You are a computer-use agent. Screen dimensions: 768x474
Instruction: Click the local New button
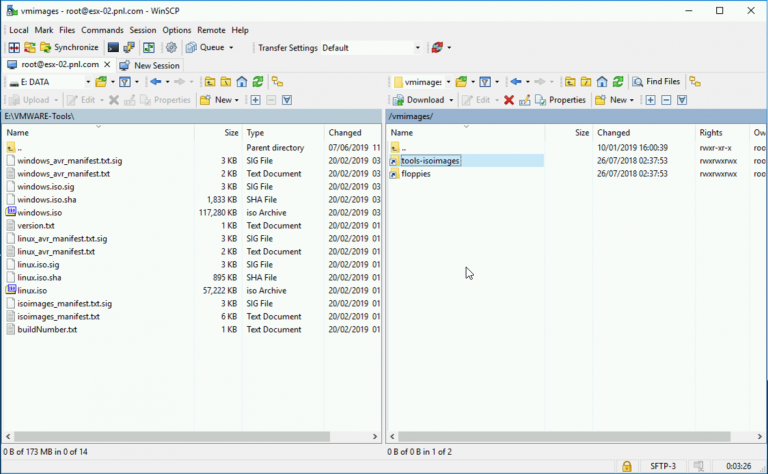216,100
